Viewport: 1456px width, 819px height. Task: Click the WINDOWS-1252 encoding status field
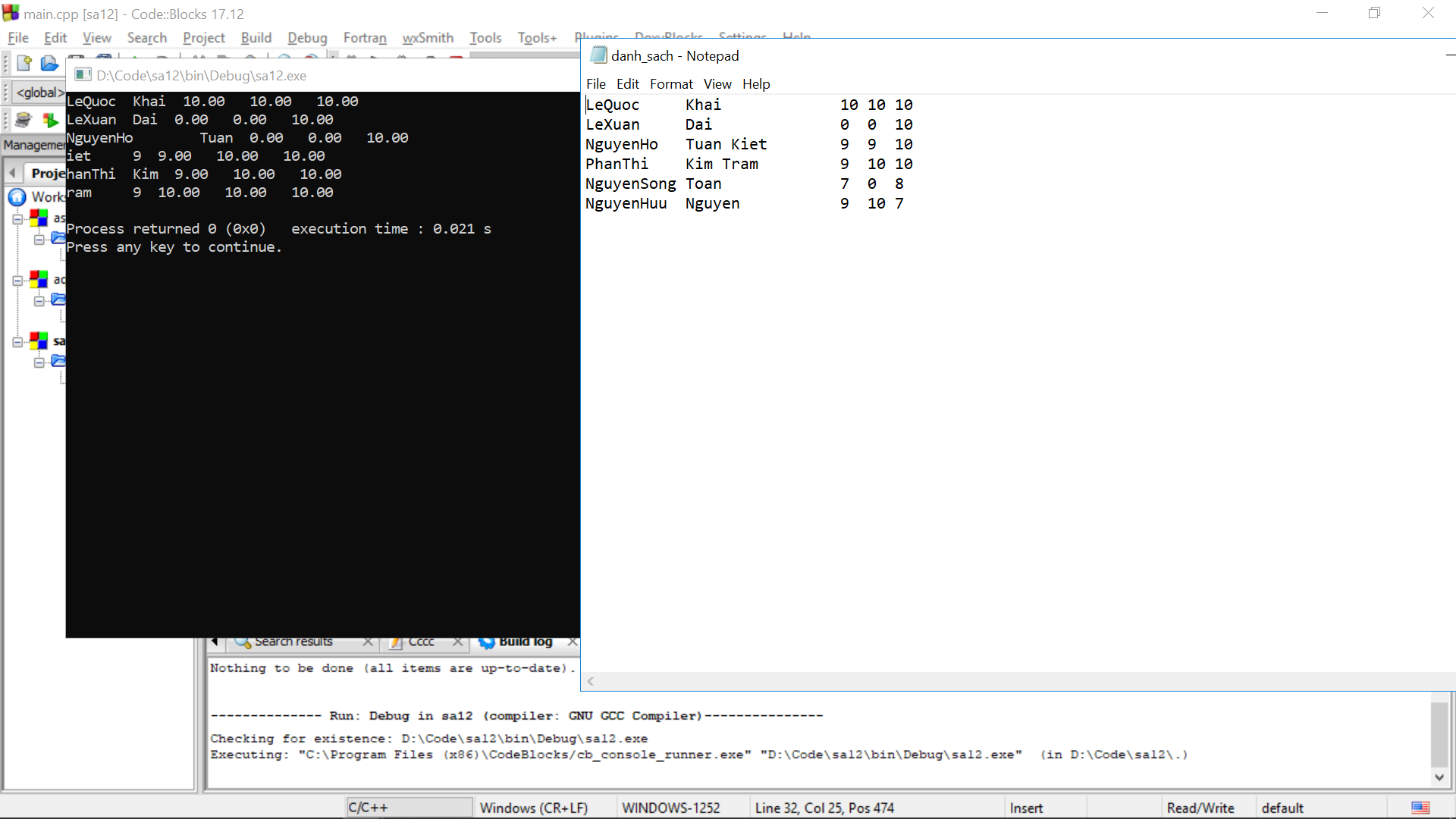(670, 808)
